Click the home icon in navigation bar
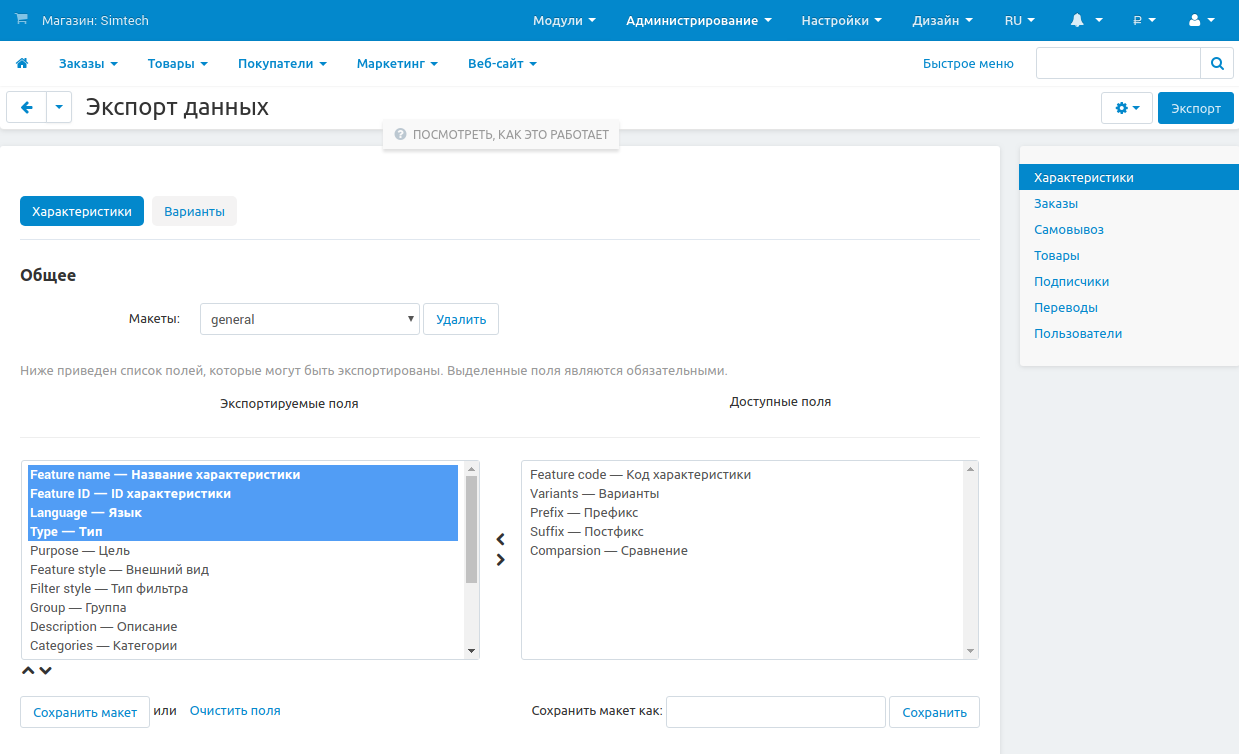This screenshot has height=754, width=1239. tap(22, 64)
